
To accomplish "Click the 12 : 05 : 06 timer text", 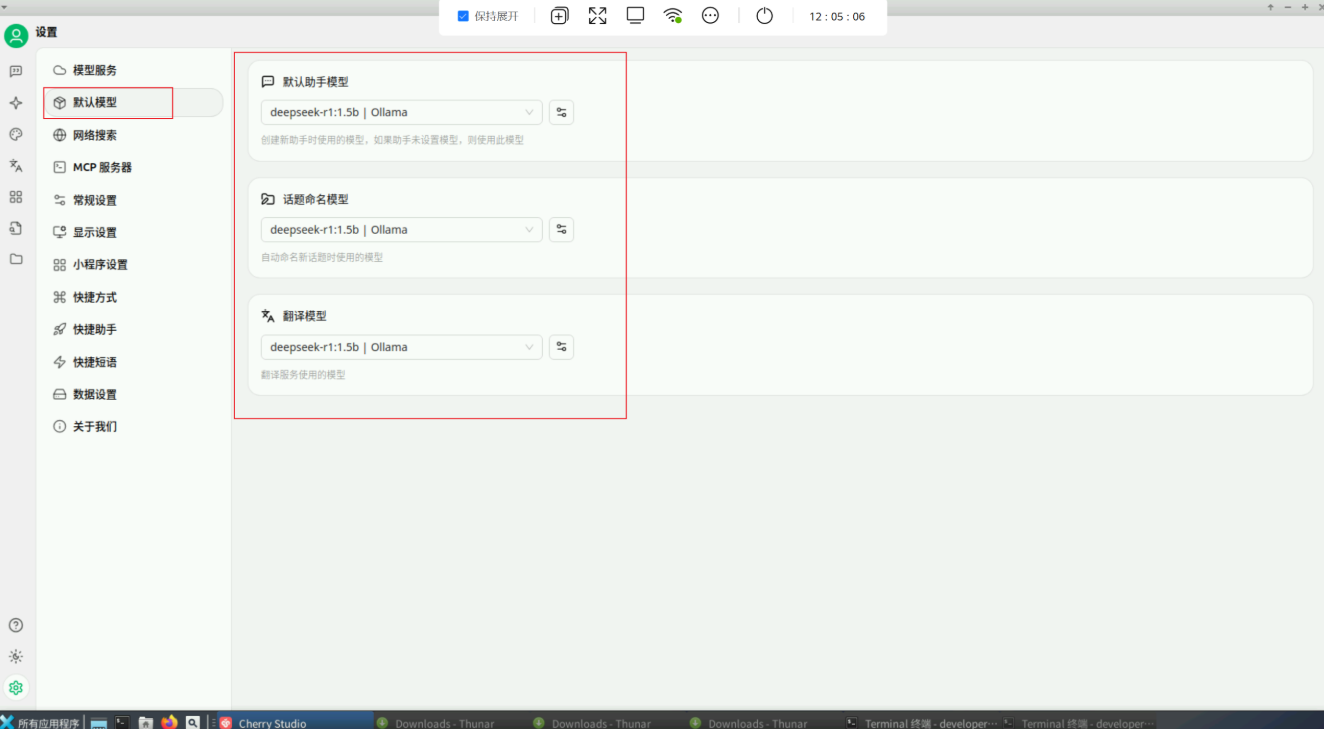I will [837, 16].
